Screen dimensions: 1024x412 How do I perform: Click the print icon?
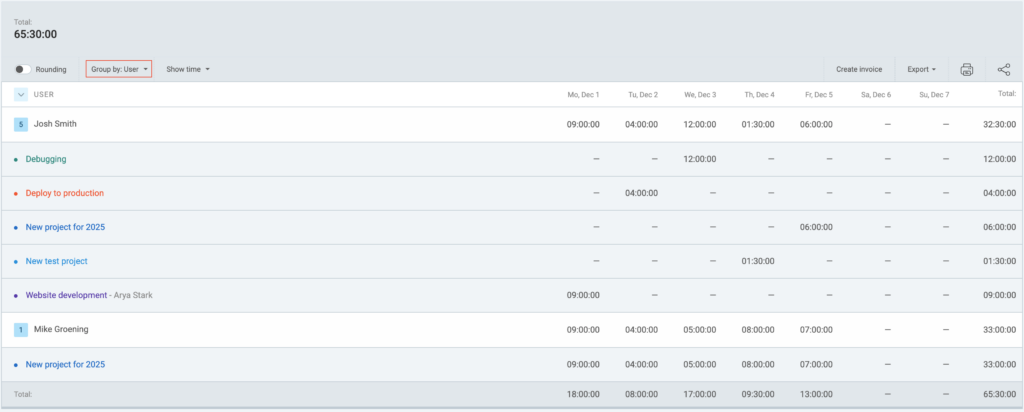coord(966,69)
